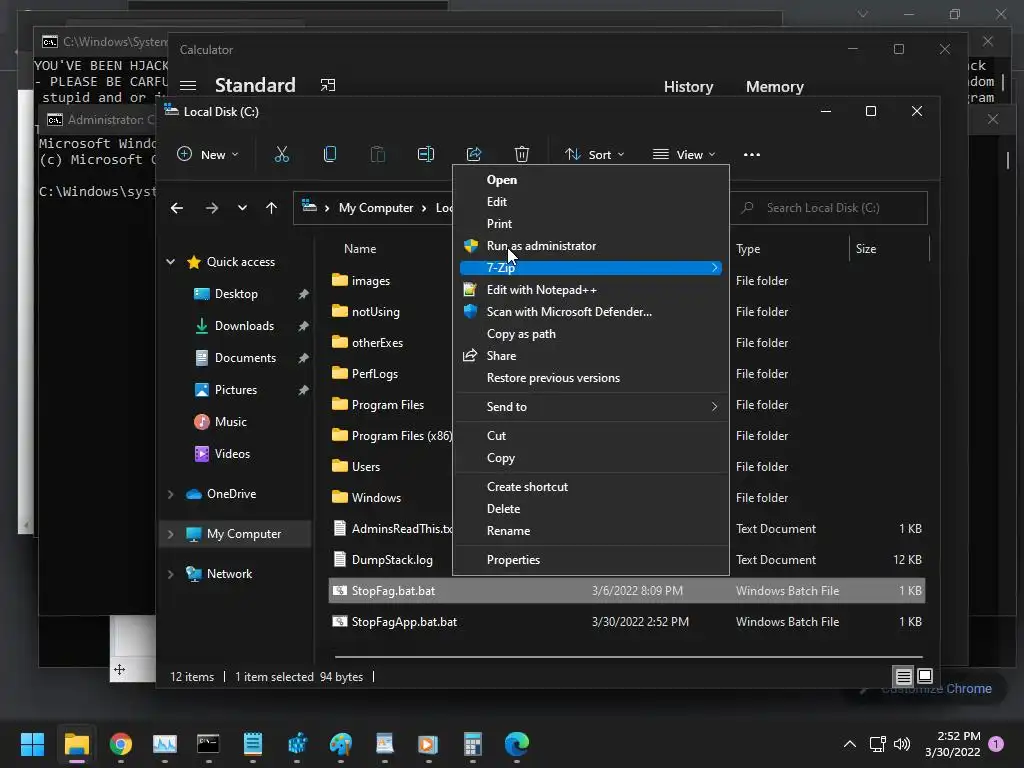Go up one folder level arrow
Screen dimensions: 1024x768
(272, 208)
